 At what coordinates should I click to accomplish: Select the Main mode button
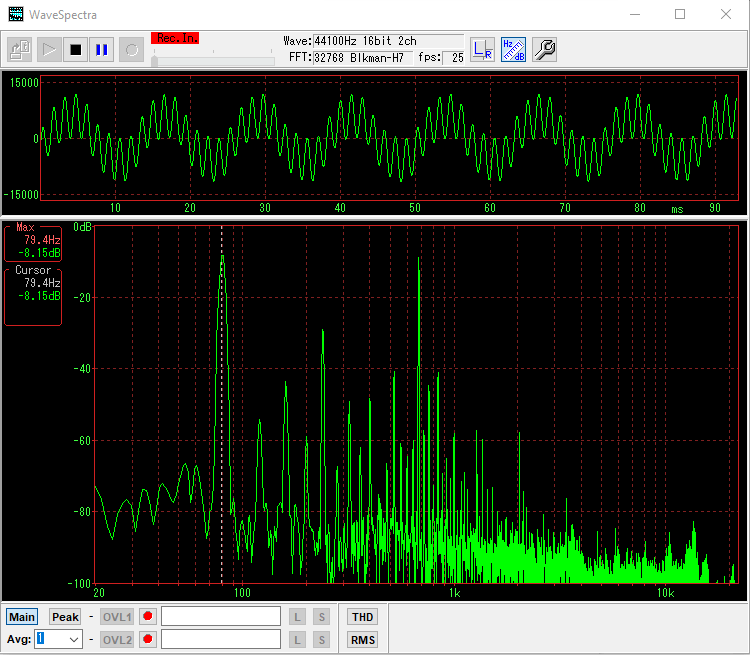[x=22, y=617]
